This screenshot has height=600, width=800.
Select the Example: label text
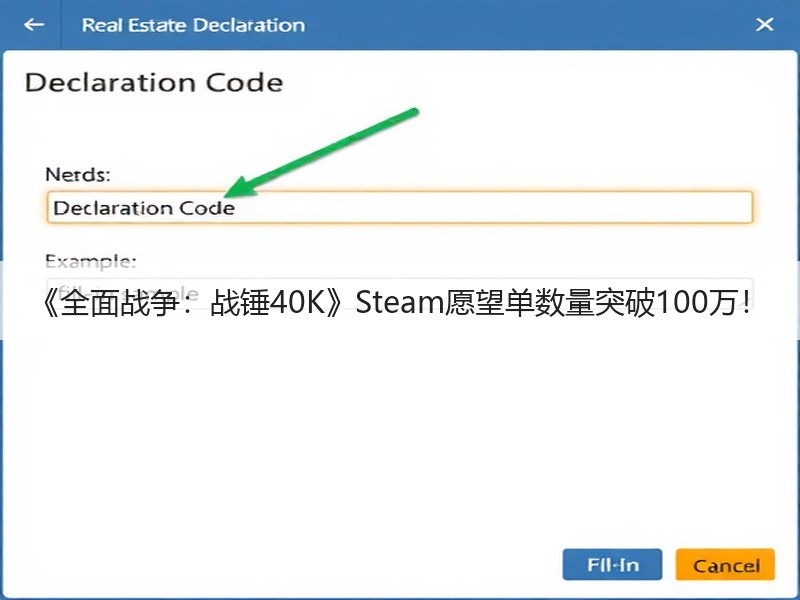[91, 261]
